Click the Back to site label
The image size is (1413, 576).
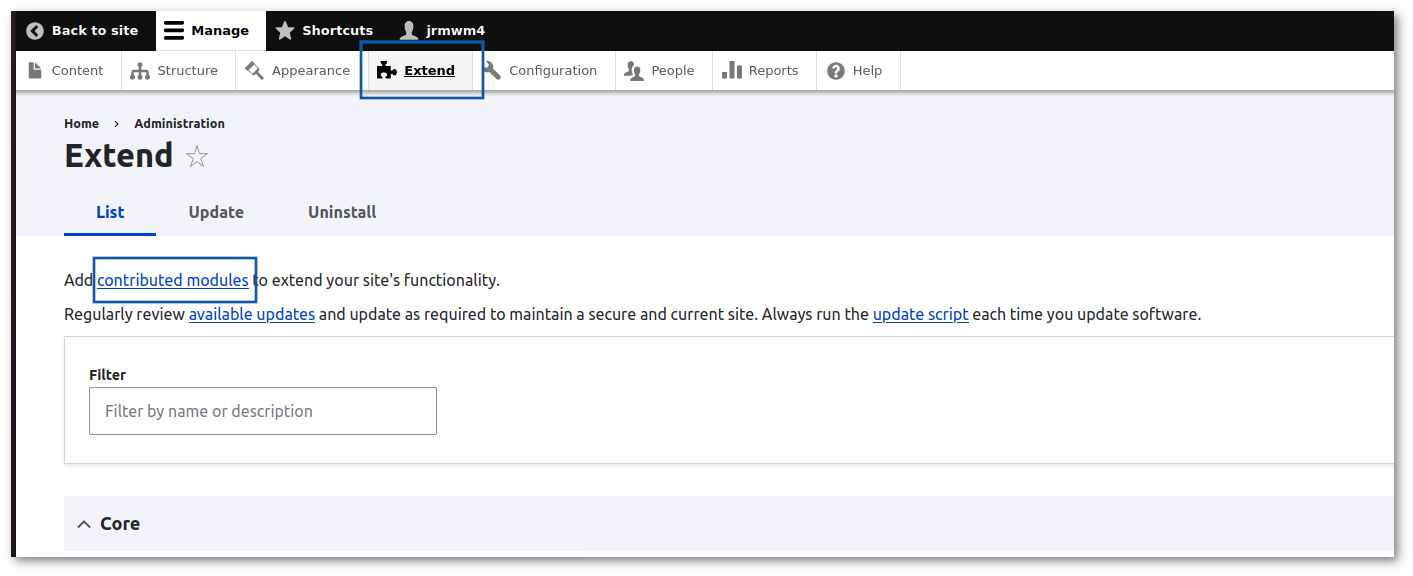95,31
